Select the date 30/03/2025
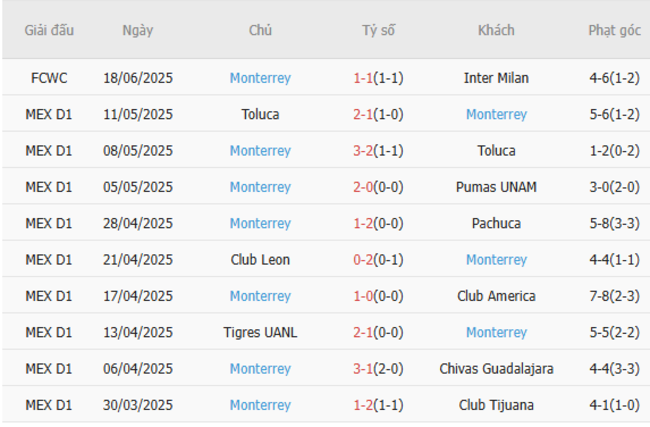The width and height of the screenshot is (650, 427). [x=138, y=405]
